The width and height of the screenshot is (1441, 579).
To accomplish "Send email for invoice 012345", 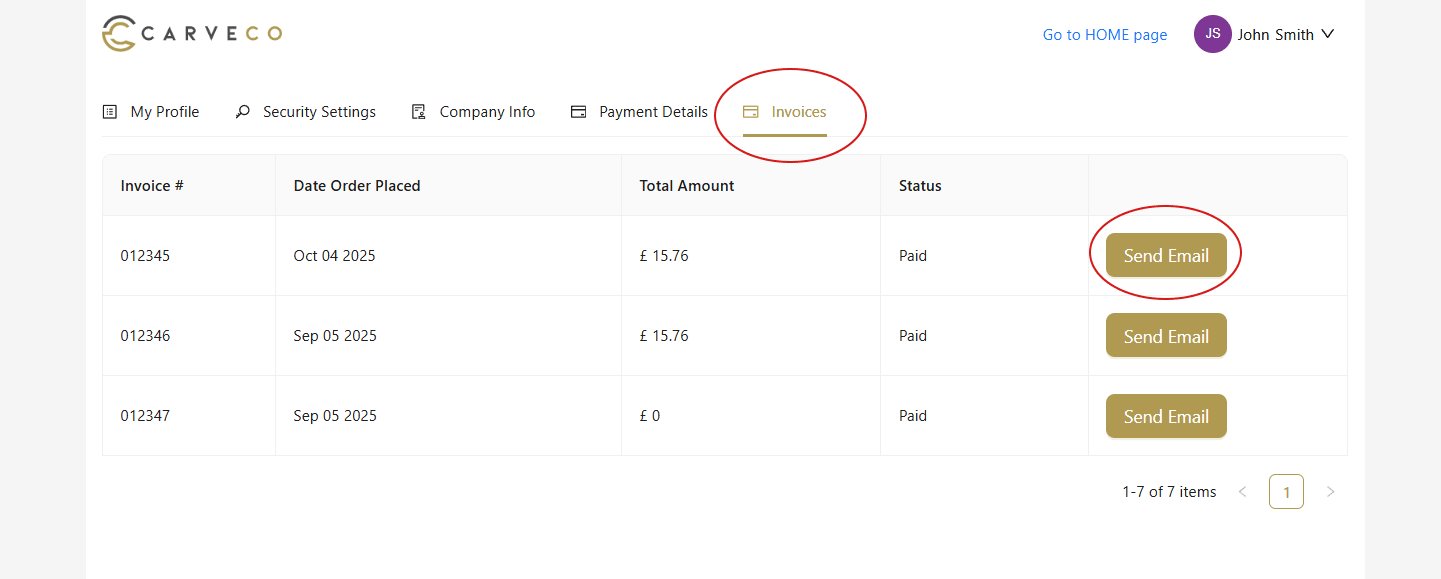I will [1166, 256].
